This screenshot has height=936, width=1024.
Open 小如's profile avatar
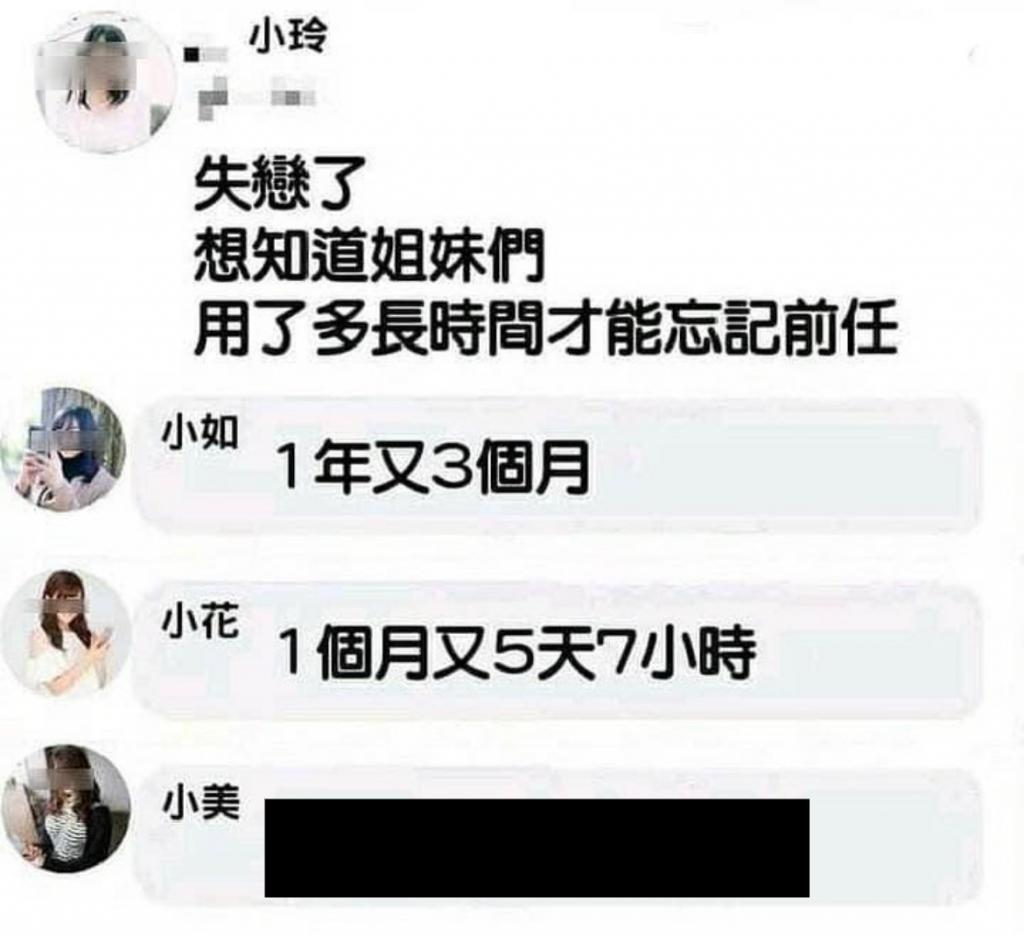pyautogui.click(x=63, y=449)
